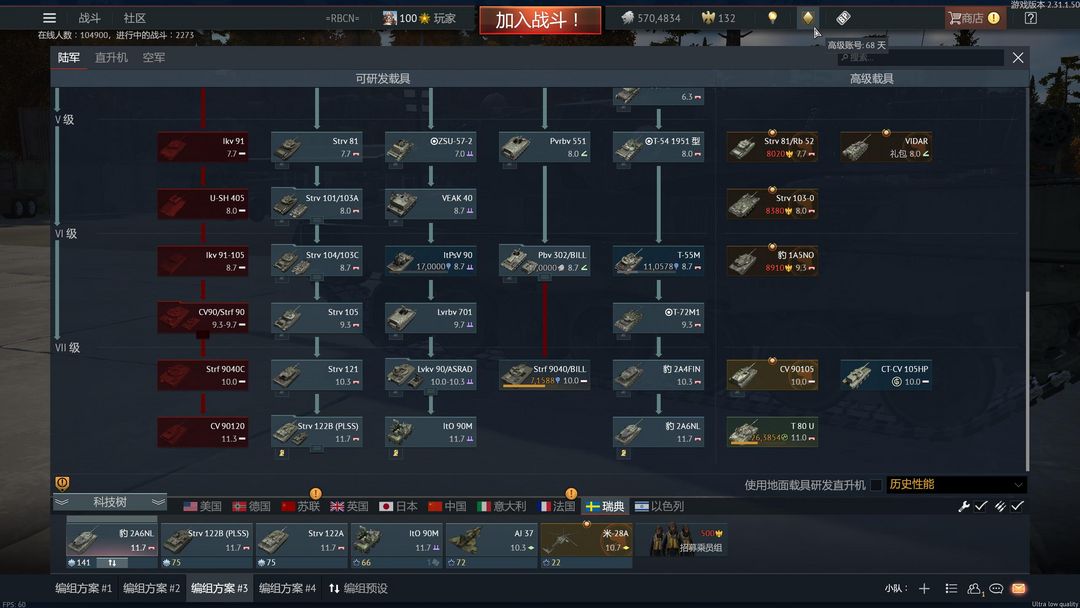The image size is (1080, 608).
Task: Select the 英国 nation tab
Action: [349, 506]
